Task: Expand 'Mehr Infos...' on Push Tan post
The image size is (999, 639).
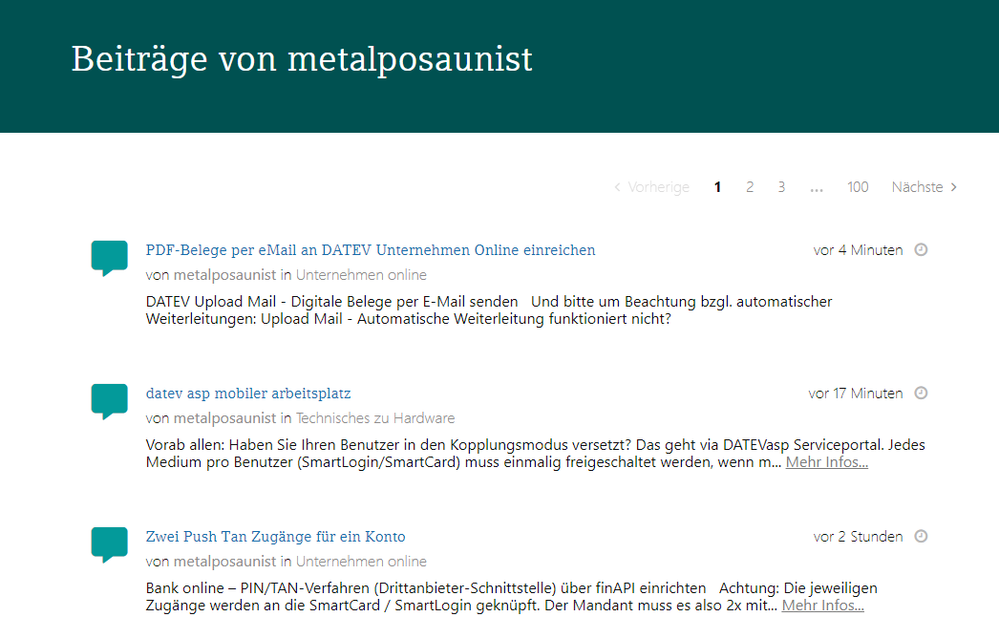Action: 822,605
